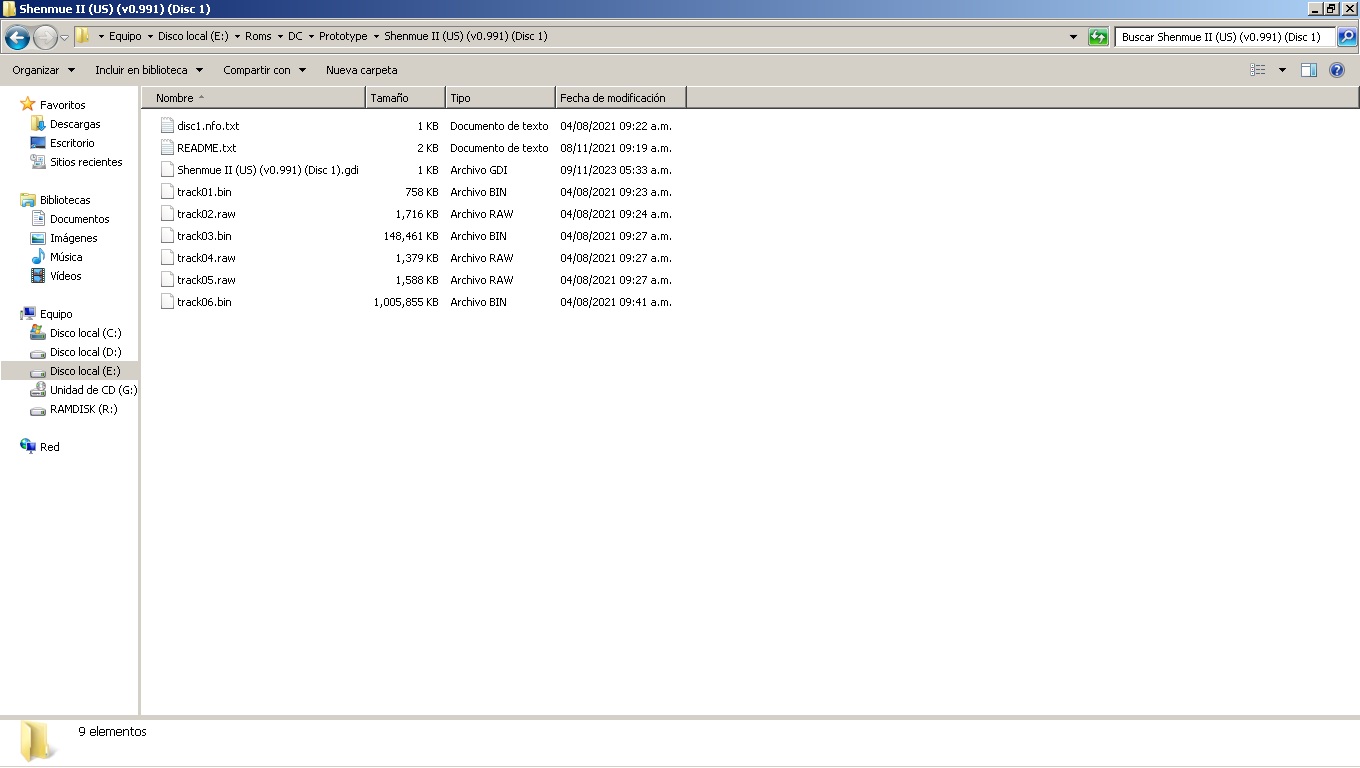Viewport: 1360px width, 768px height.
Task: Click Equipo computer icon in sidebar
Action: [28, 314]
